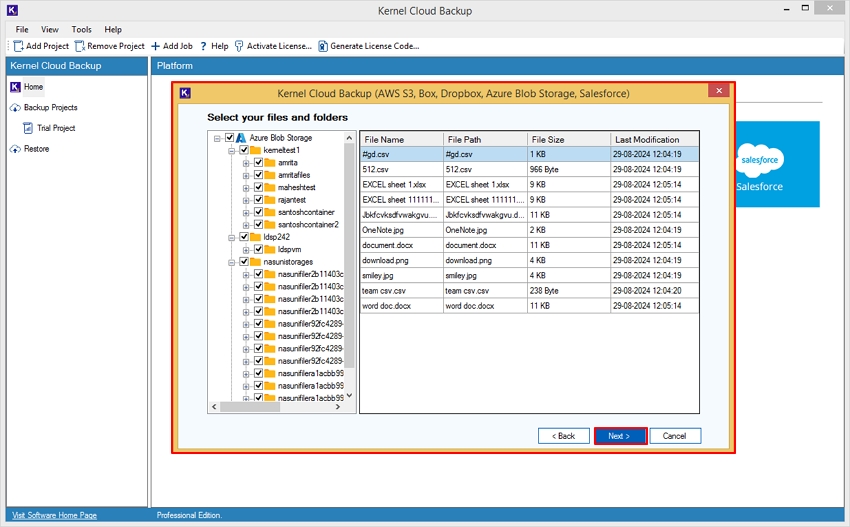Click the maheshtest folder icon
Screen dimensions: 850x527
tap(270, 188)
